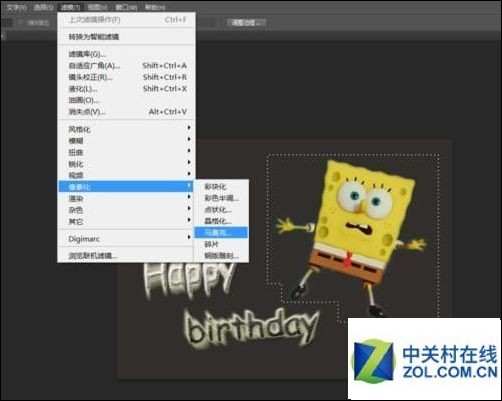Expand the 风格化 submenu
This screenshot has width=502, height=401.
pyautogui.click(x=126, y=129)
